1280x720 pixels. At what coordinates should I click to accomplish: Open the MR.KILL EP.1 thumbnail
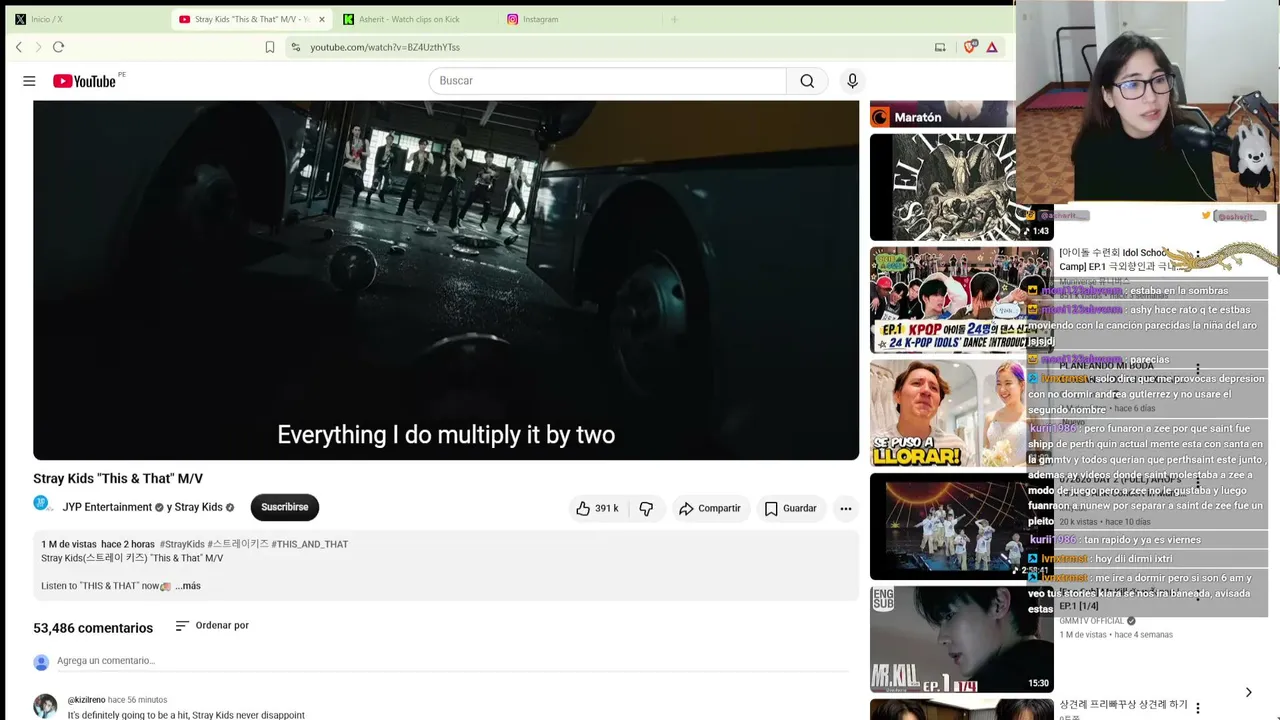click(961, 639)
